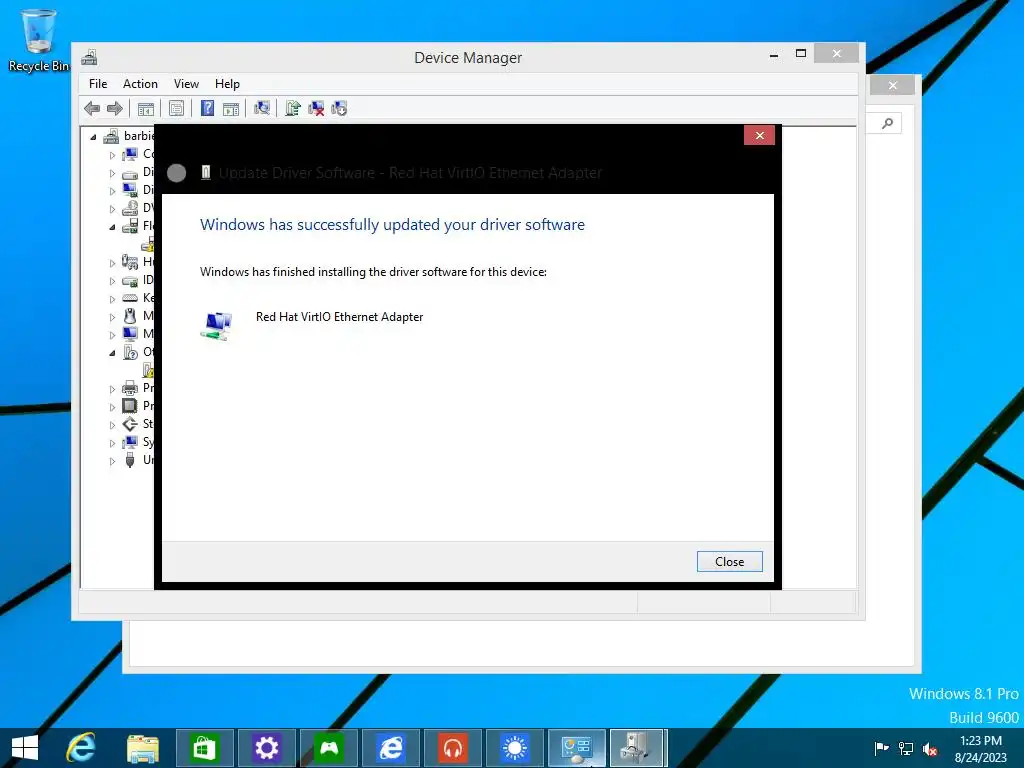Screen dimensions: 1024x768
Task: Open the Action menu in Device Manager
Action: (x=140, y=84)
